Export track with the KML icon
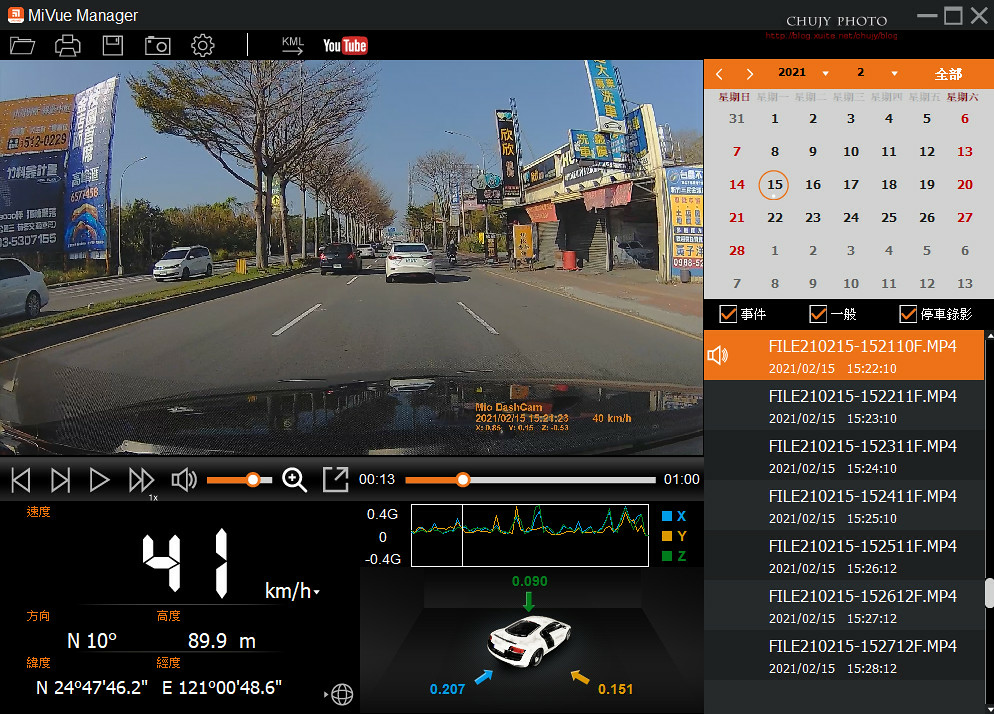 [293, 46]
